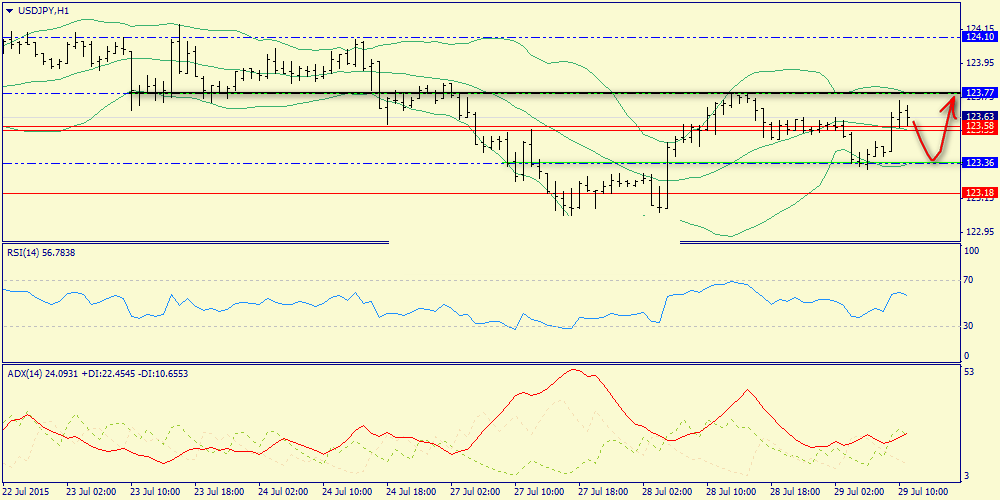Select the 123.36 blue price label
This screenshot has height=500, width=1000.
[x=978, y=162]
